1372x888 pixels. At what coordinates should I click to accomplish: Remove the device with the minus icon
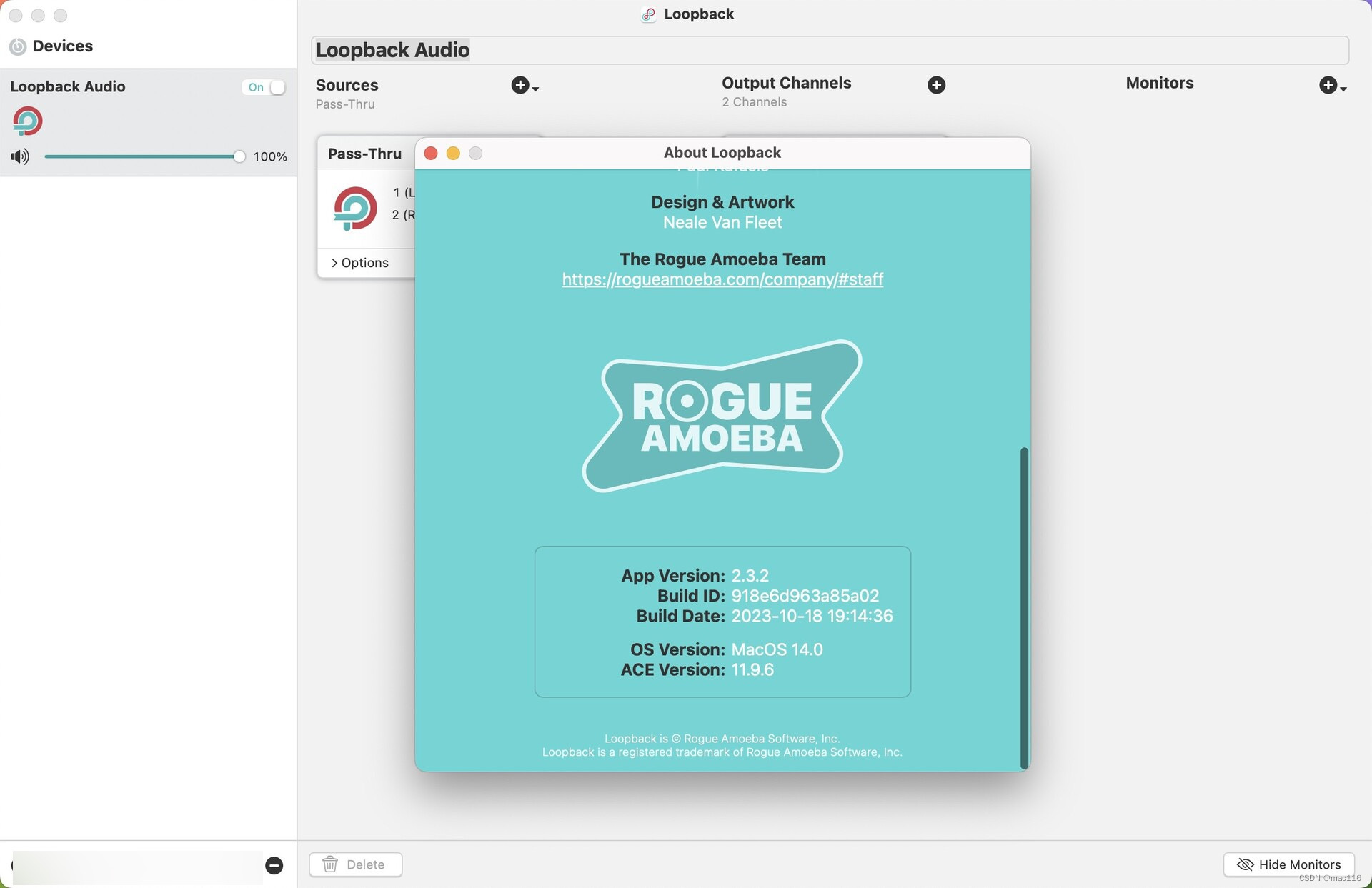coord(274,865)
